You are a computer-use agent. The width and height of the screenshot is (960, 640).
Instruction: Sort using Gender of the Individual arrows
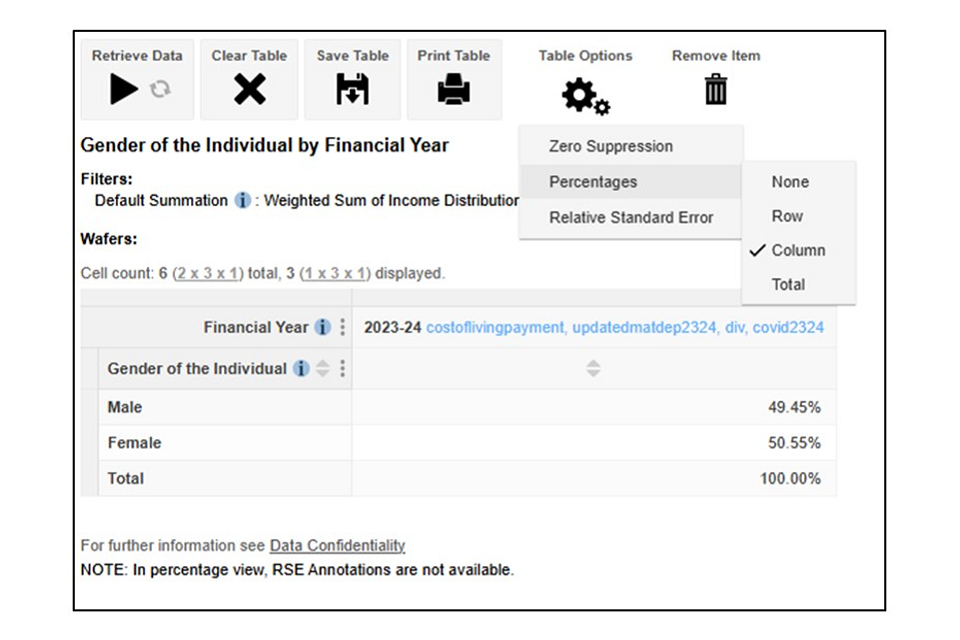[322, 369]
